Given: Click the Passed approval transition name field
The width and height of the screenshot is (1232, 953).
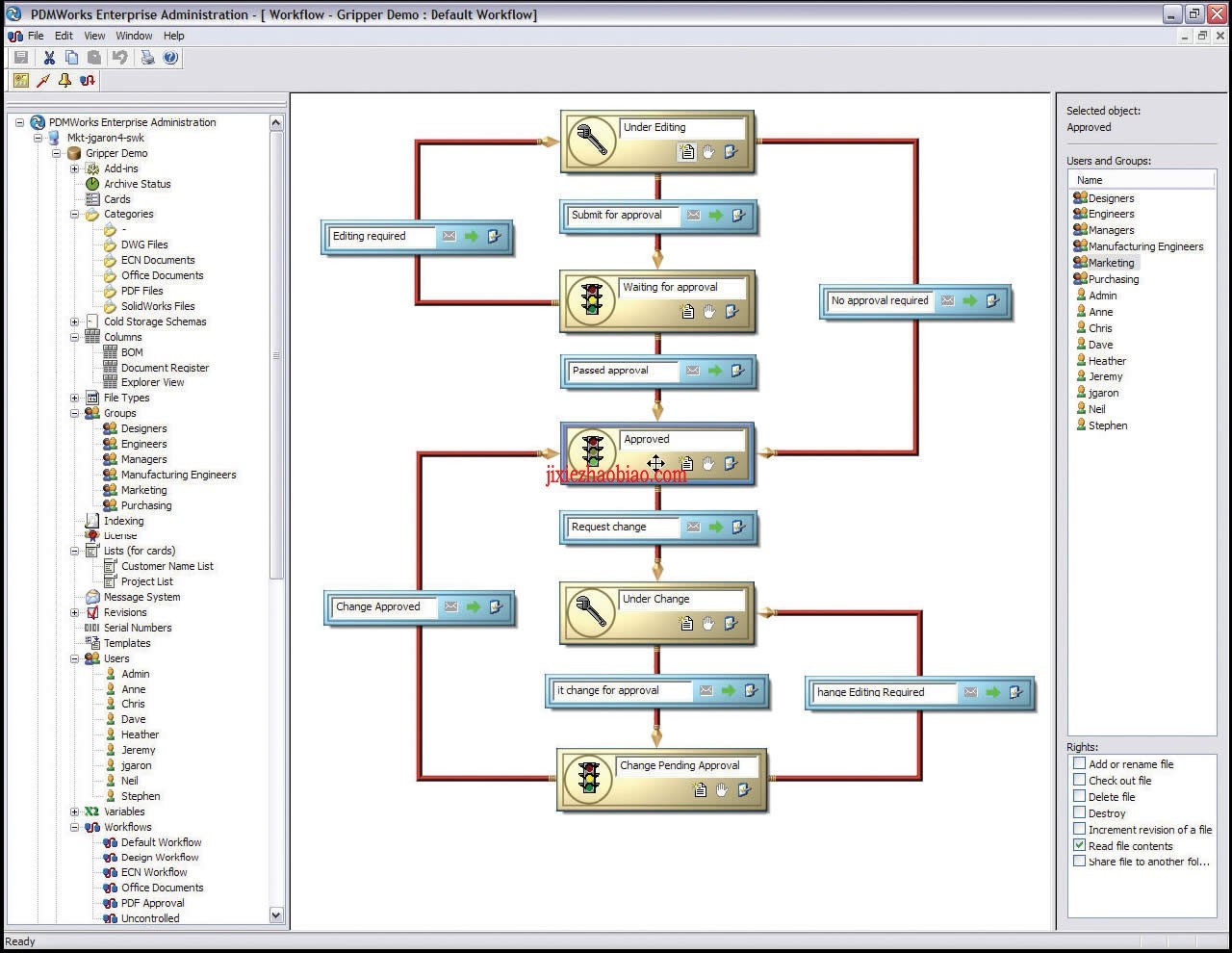Looking at the screenshot, I should coord(623,371).
